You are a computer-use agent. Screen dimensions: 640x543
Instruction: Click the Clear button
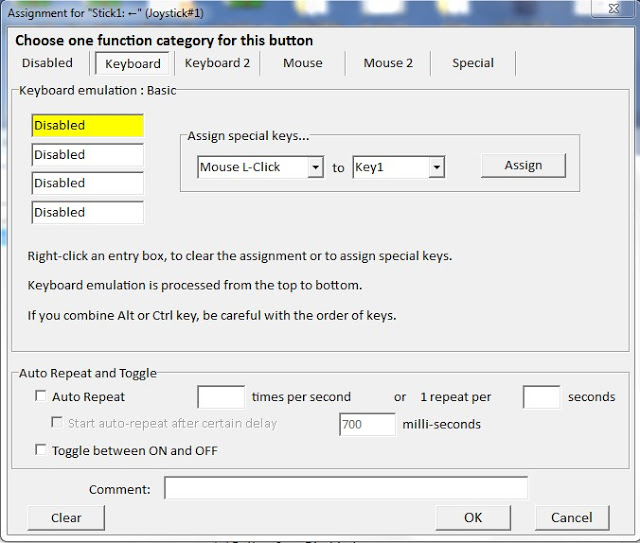point(66,518)
